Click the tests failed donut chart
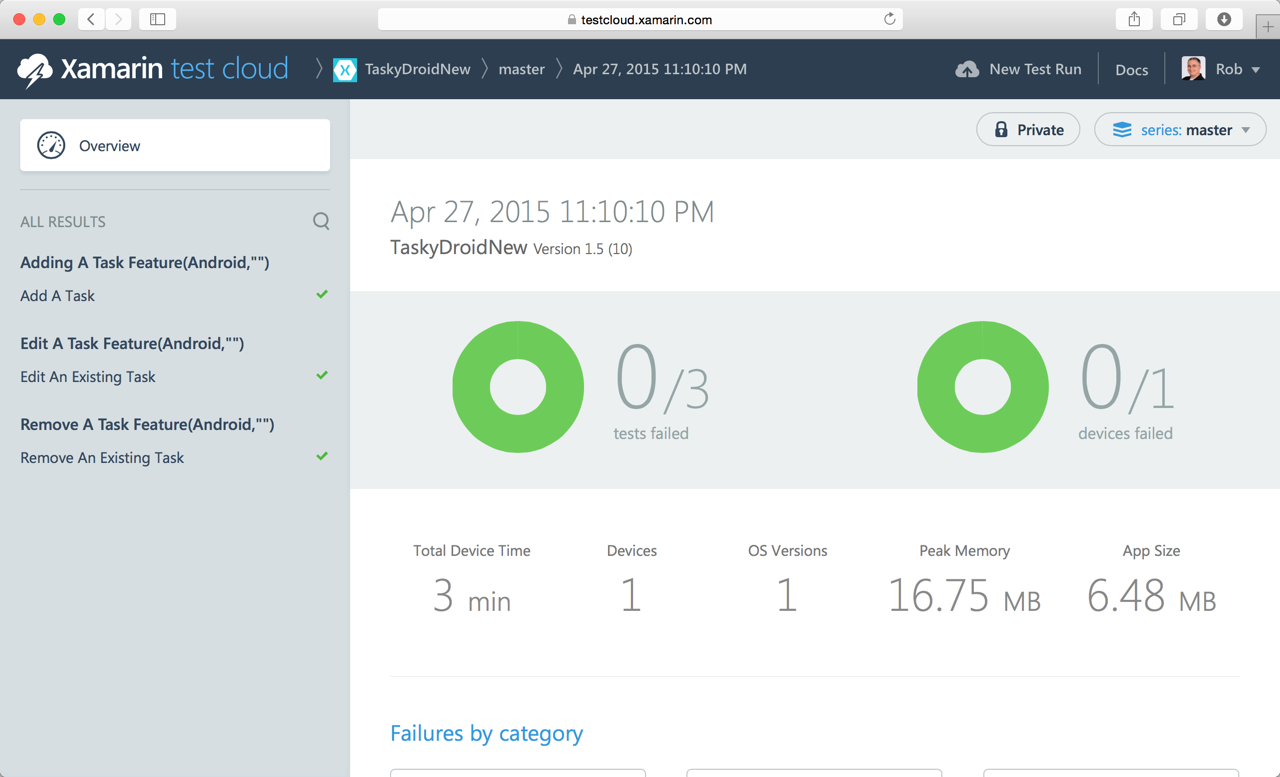The image size is (1280, 777). (x=518, y=387)
